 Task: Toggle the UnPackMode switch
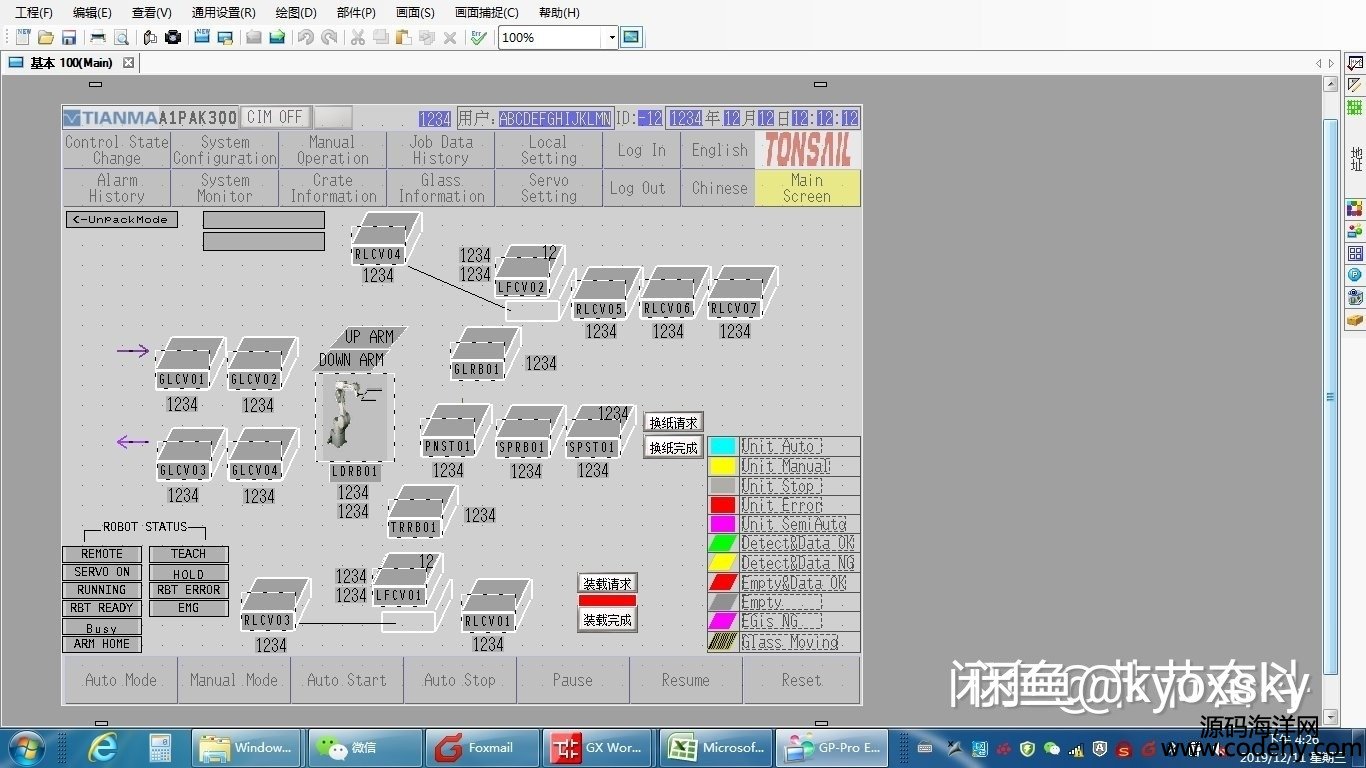(122, 219)
